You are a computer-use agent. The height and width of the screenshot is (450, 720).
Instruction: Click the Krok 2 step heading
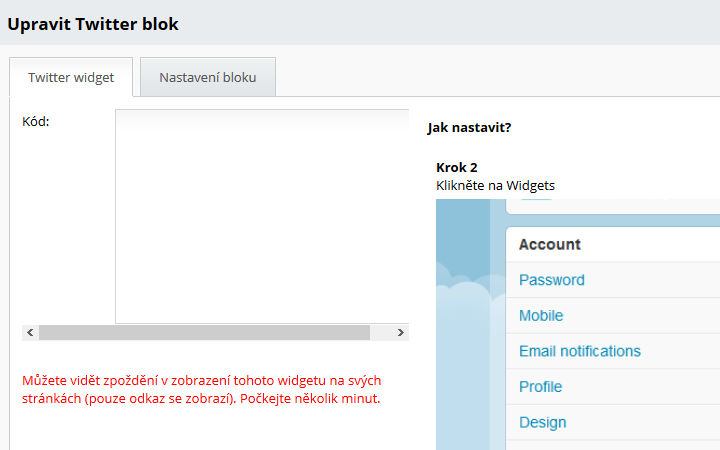(x=457, y=167)
